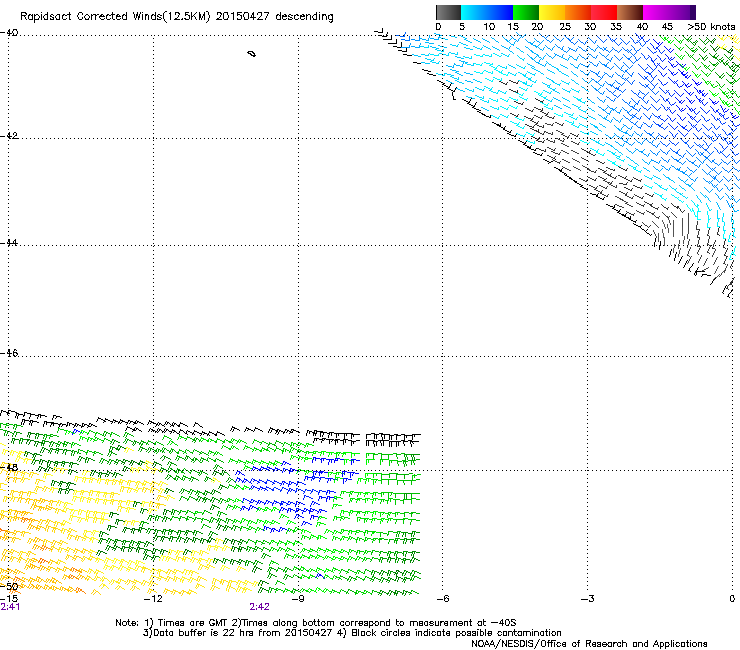
Task: Click the '>50 knots' legend label
Action: coord(711,27)
